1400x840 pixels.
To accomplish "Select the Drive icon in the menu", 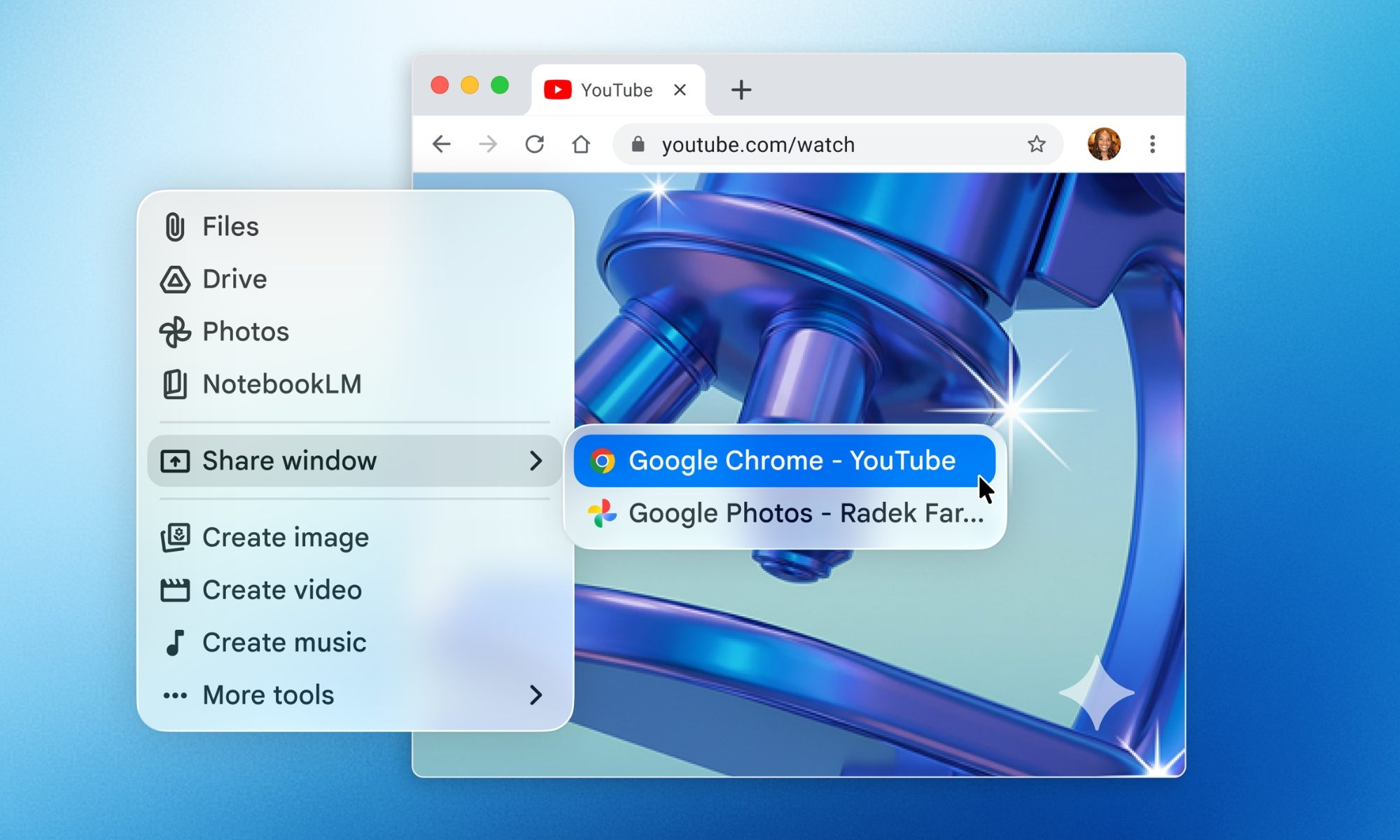I will pos(174,279).
